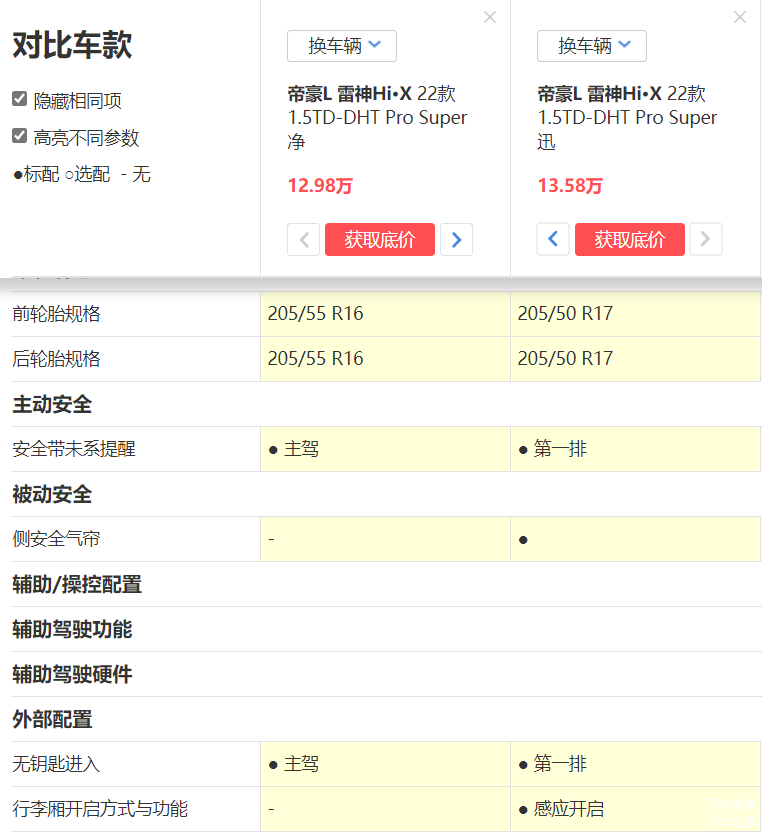Click the 后轮胎规格 row label

[x=56, y=359]
